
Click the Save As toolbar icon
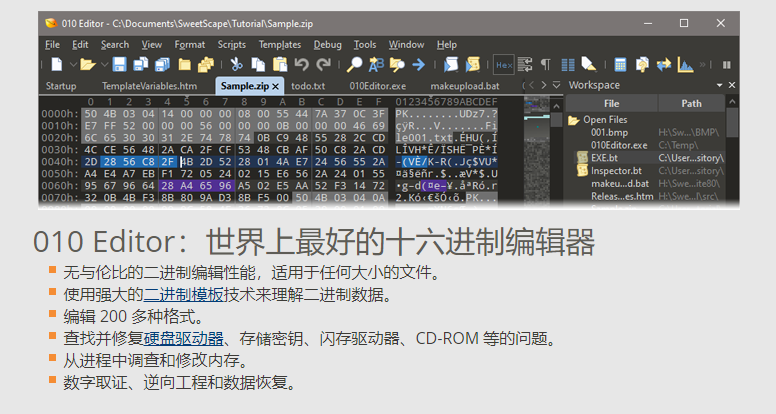141,64
